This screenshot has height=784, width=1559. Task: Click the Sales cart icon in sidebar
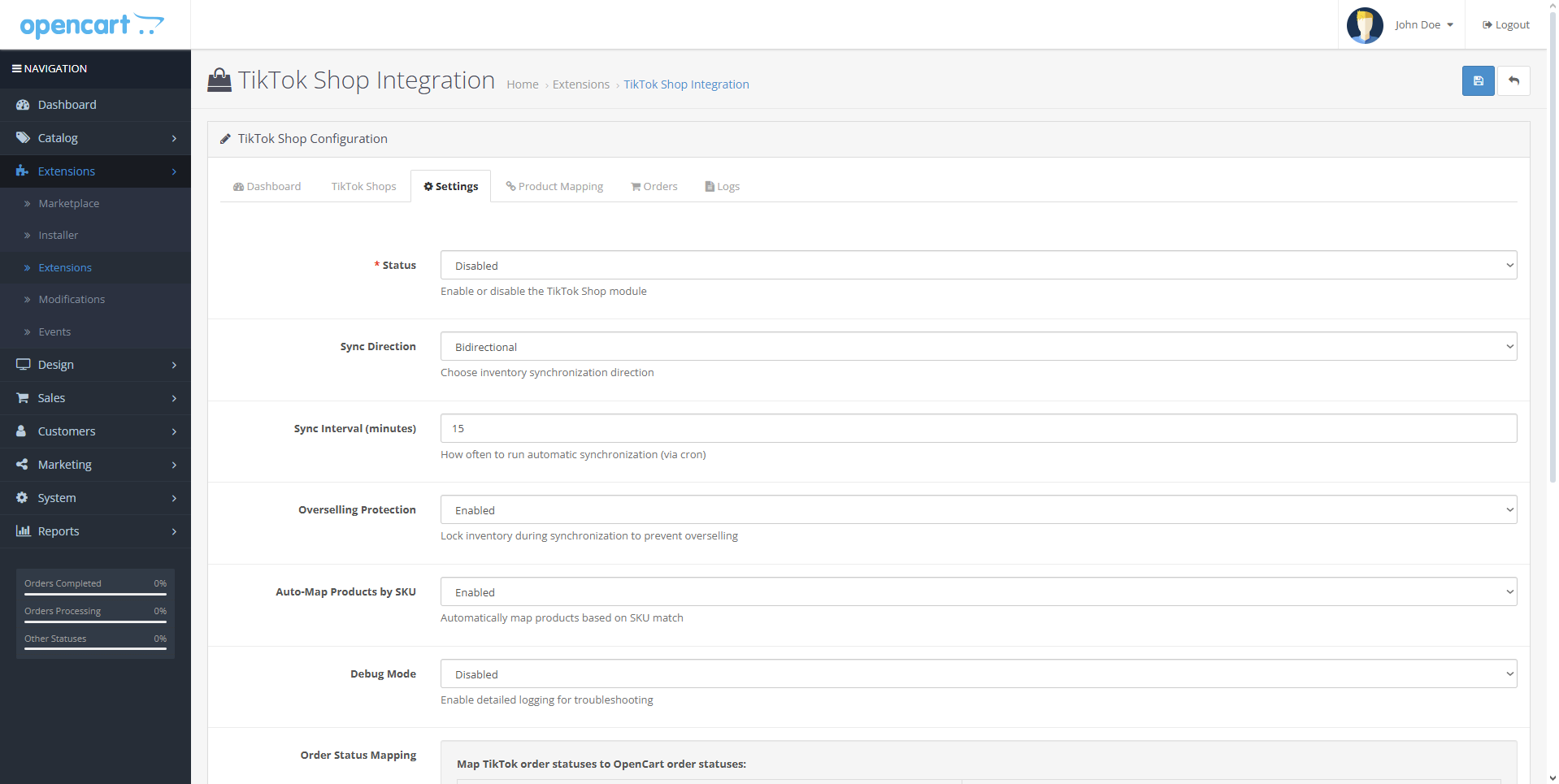[x=23, y=398]
